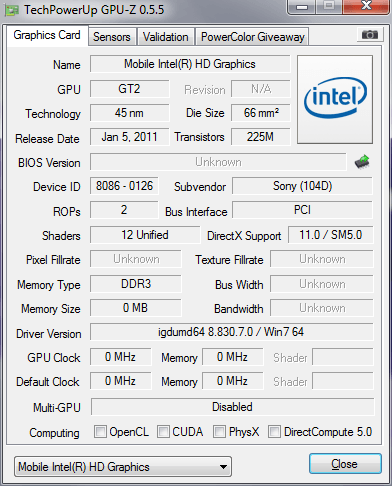Click the camera screenshot icon
This screenshot has width=392, height=486.
pyautogui.click(x=369, y=34)
